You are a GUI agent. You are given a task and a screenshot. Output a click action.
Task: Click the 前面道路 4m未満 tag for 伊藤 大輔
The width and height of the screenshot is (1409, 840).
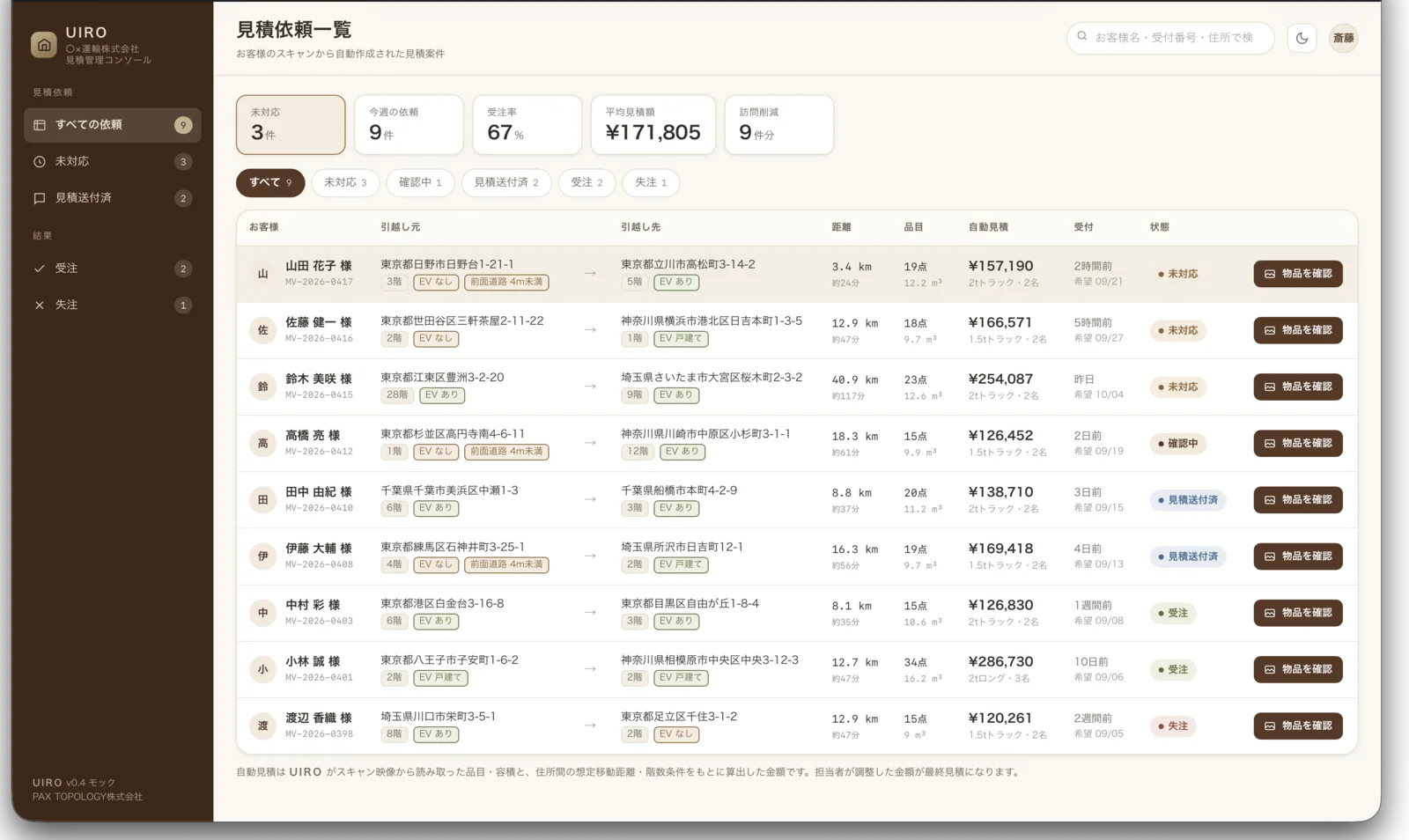pyautogui.click(x=506, y=564)
